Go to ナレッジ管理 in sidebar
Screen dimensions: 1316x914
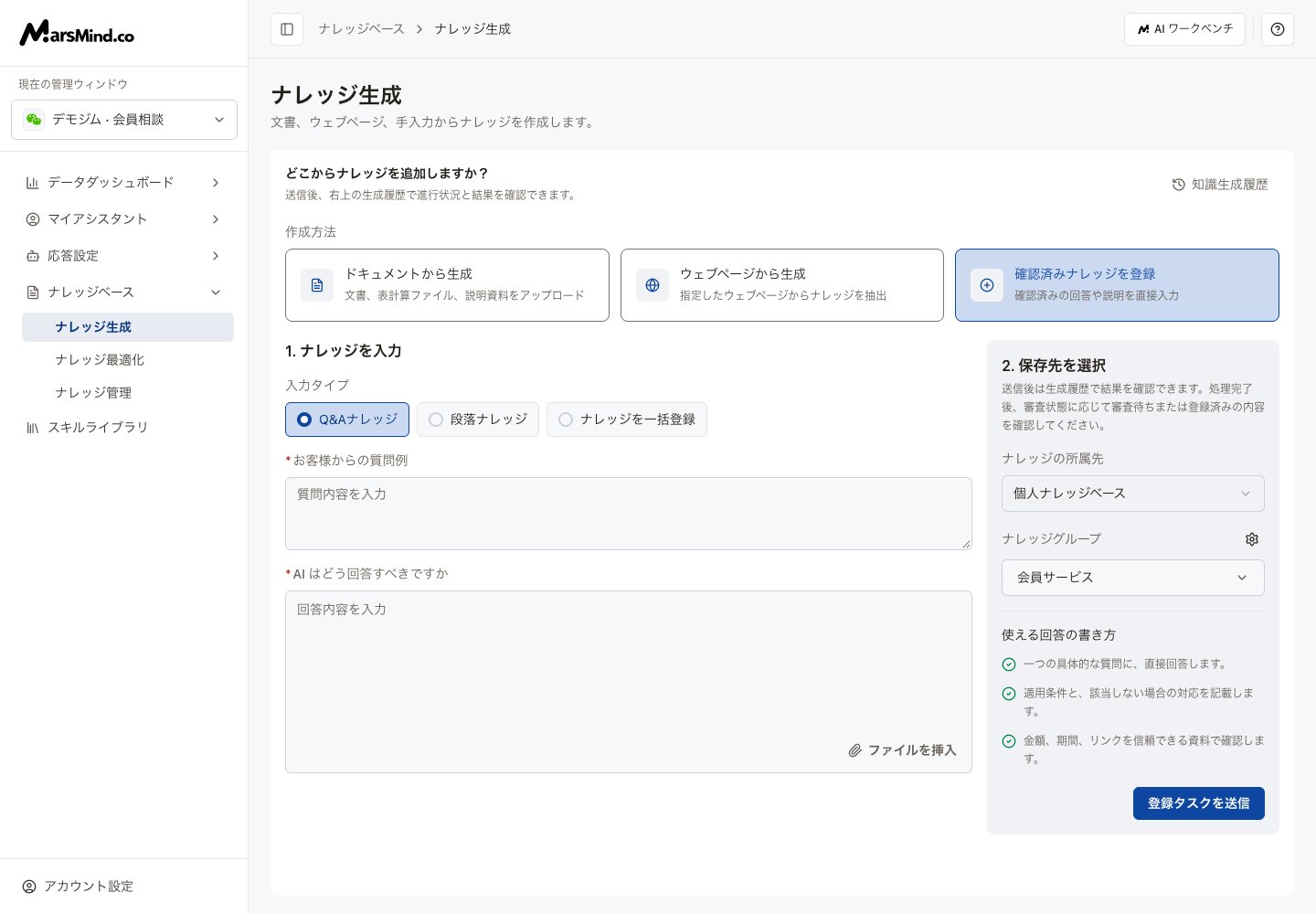tap(128, 393)
